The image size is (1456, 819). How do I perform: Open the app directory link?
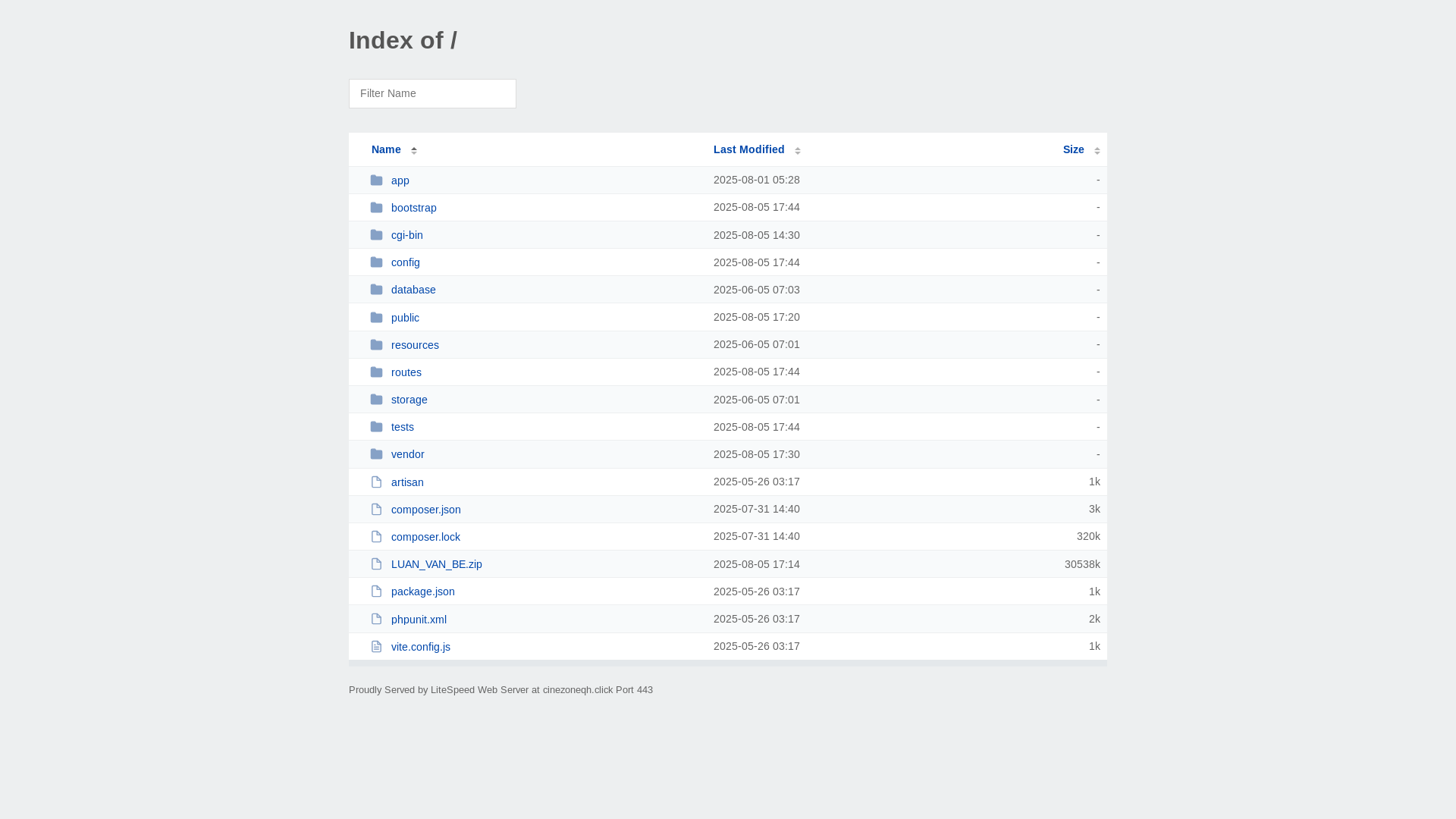400,180
